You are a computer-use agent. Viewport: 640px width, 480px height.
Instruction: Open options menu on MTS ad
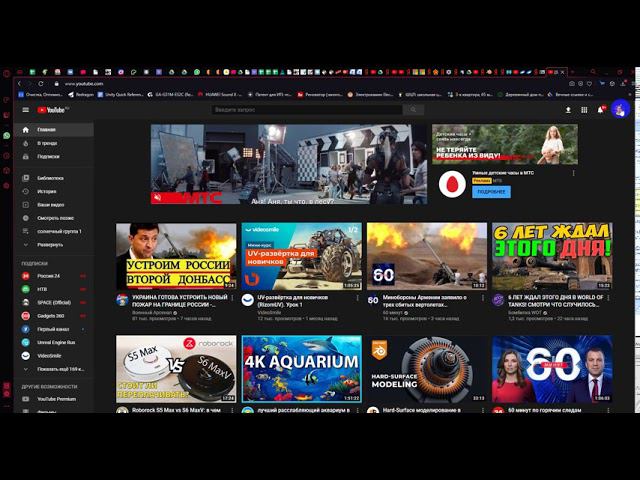pyautogui.click(x=573, y=173)
